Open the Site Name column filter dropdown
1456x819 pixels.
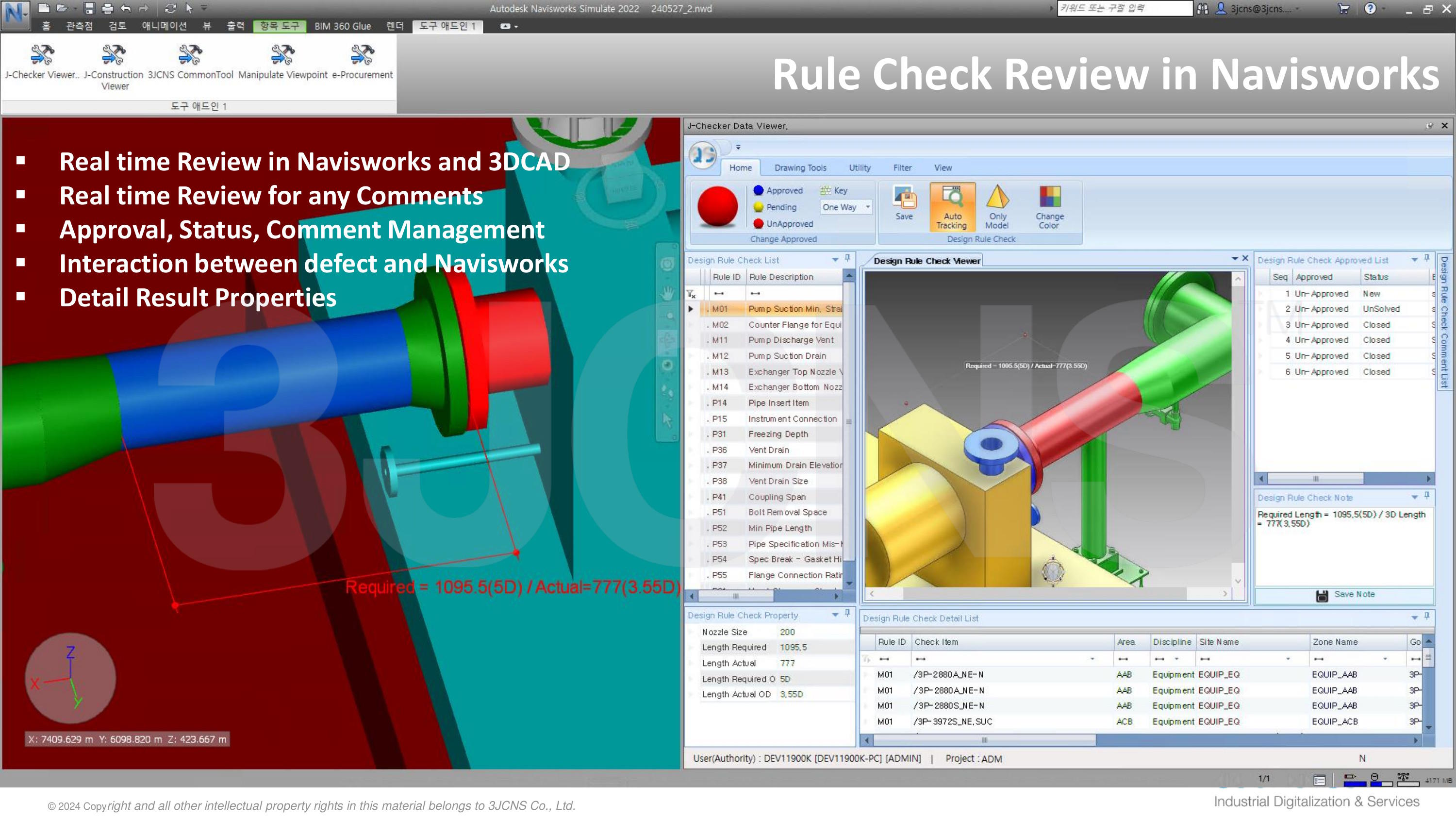point(1288,659)
